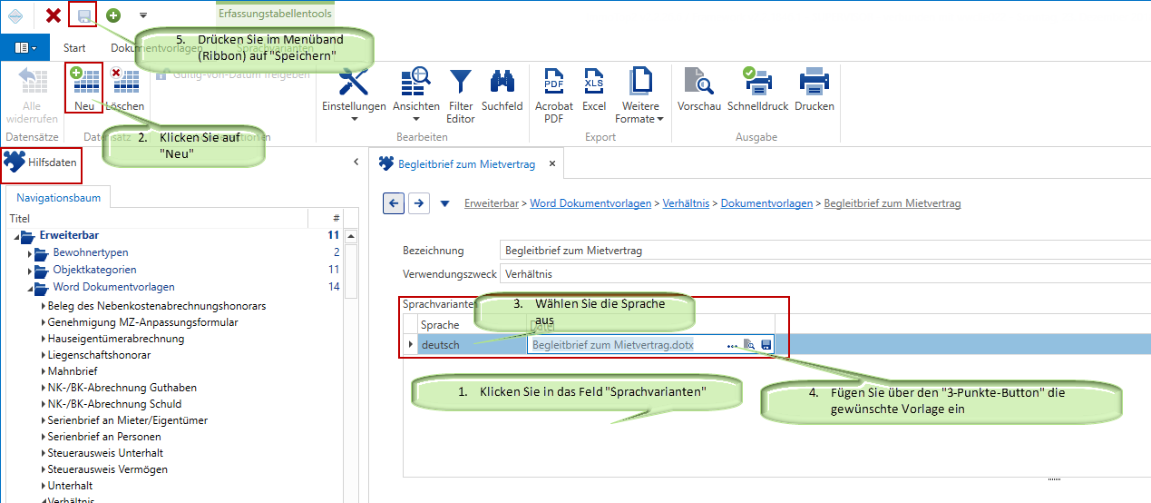The width and height of the screenshot is (1151, 503).
Task: Select Genehmigung MZ-Anpassungsformular tree item
Action: 142,322
